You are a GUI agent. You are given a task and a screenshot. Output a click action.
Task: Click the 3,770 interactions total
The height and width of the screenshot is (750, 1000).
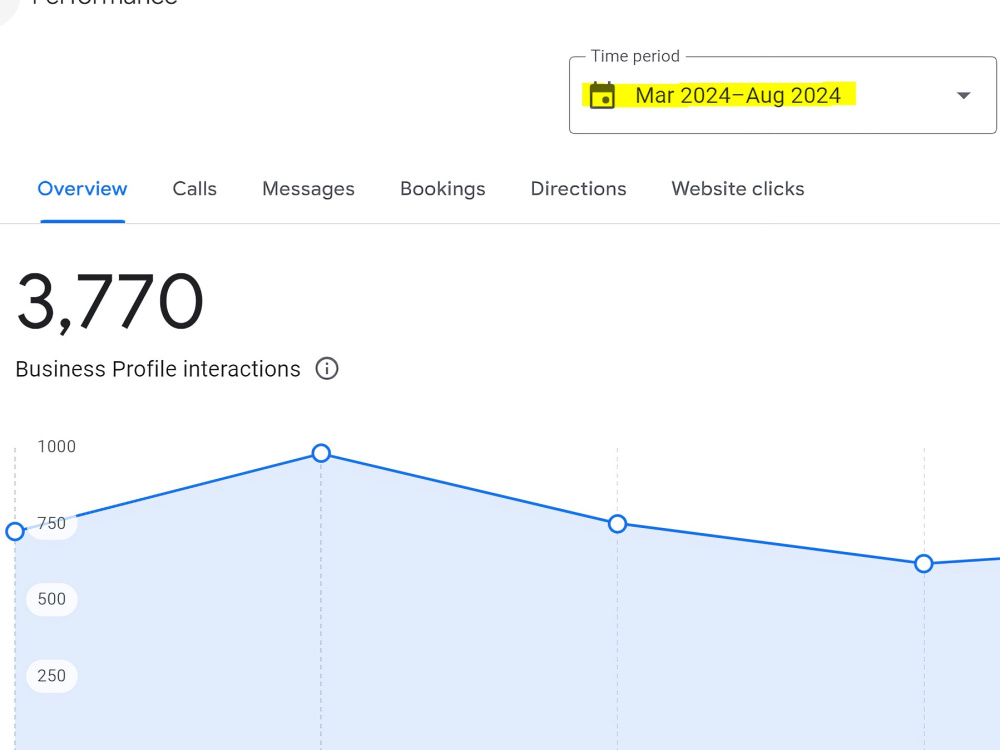(x=110, y=302)
